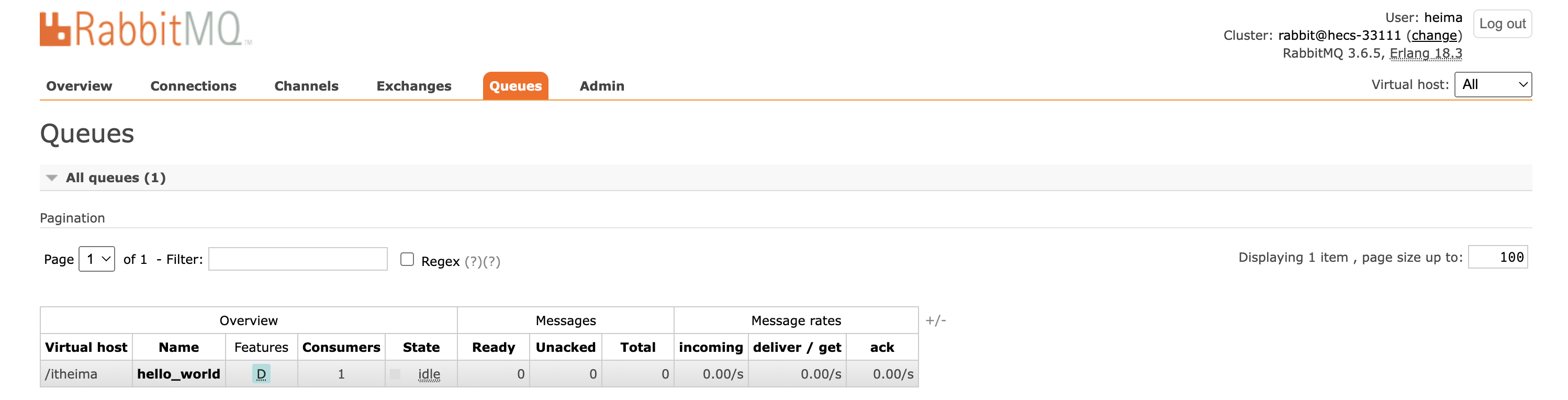Select the Exchanges tab
Viewport: 1568px width, 400px height.
[x=414, y=86]
